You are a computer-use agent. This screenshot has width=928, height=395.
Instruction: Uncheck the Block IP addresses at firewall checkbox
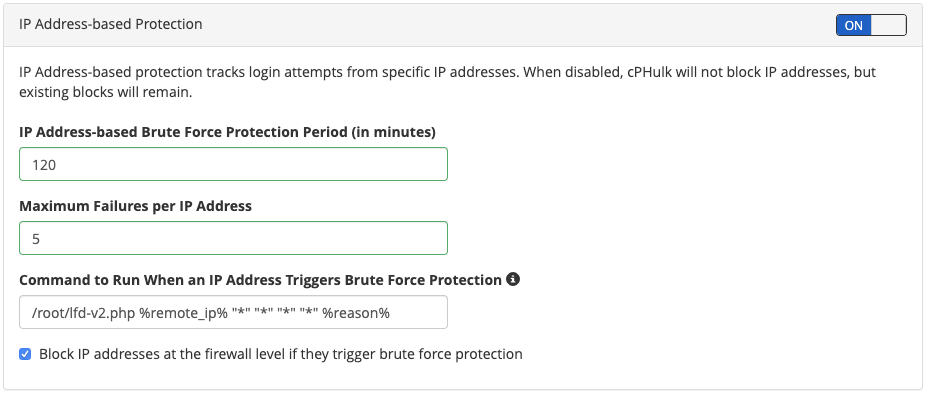click(25, 355)
